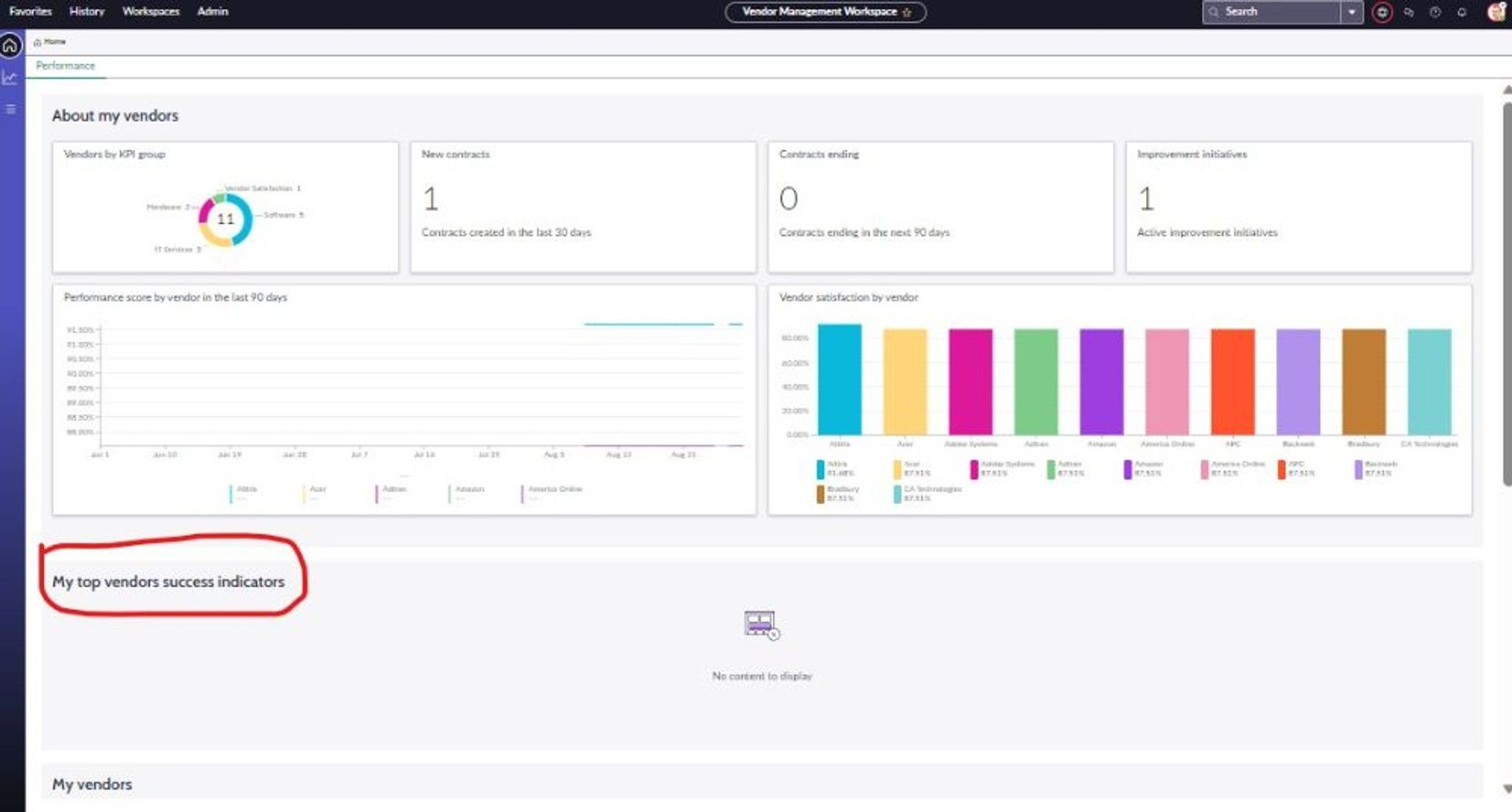This screenshot has width=1512, height=812.
Task: Click the scope globe icon next to search
Action: (1382, 12)
